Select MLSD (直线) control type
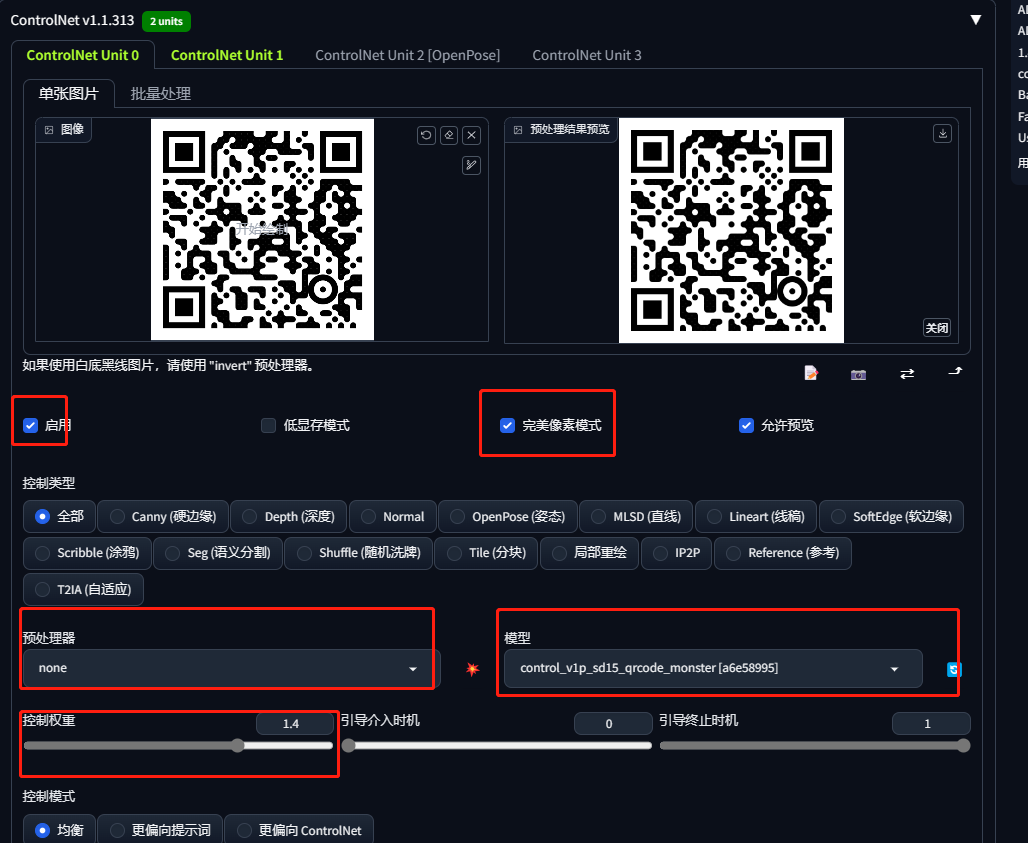 point(636,517)
